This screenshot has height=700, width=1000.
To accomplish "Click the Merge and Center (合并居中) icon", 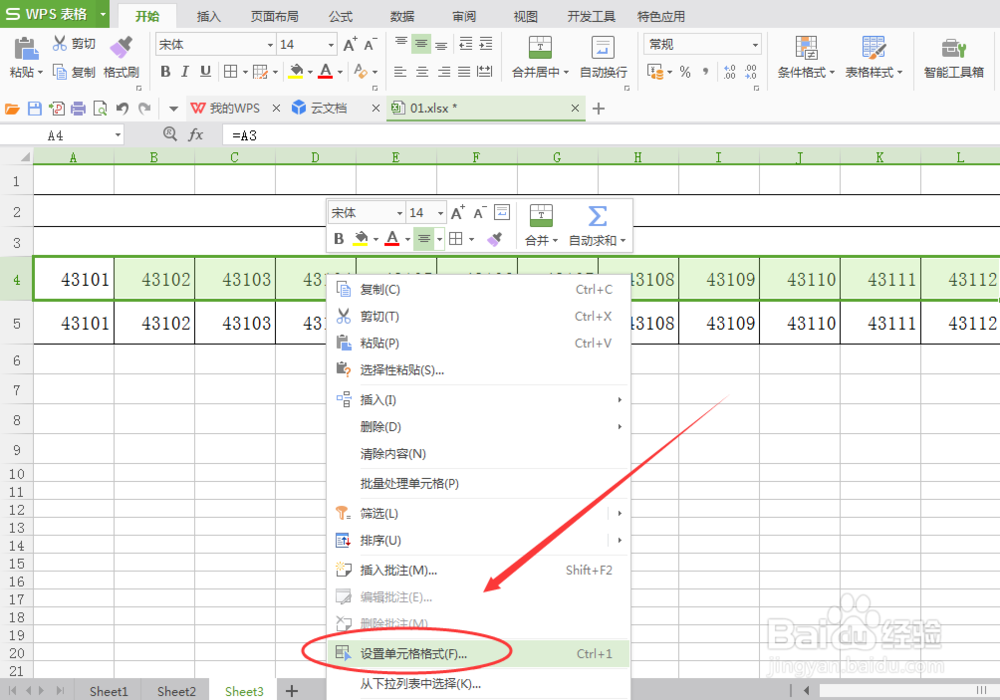I will (540, 50).
